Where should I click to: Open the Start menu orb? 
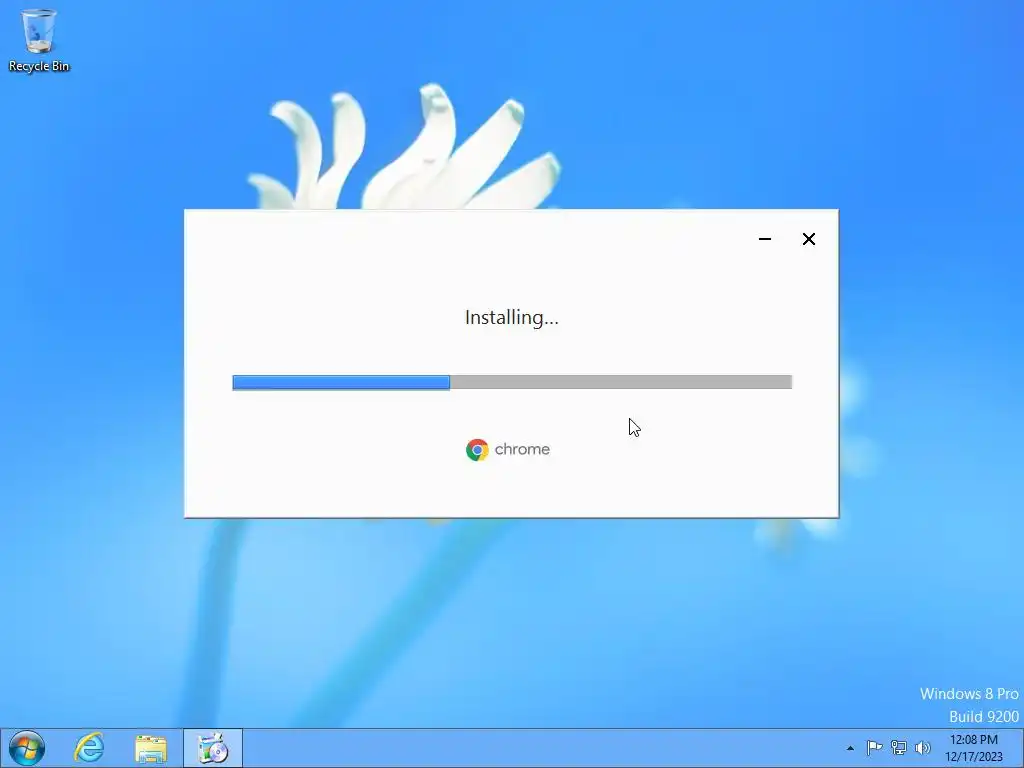27,748
